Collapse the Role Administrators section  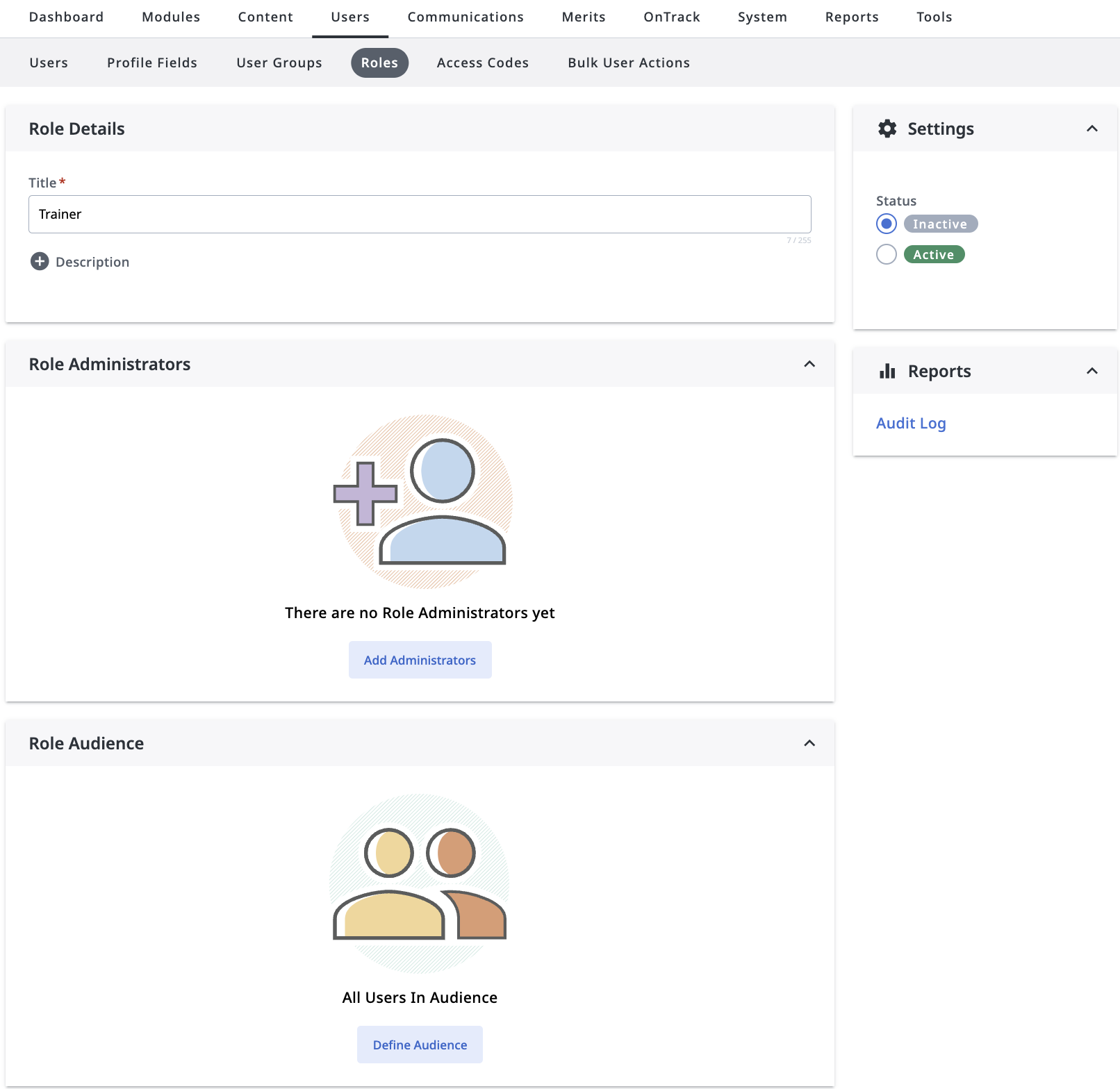(x=809, y=364)
